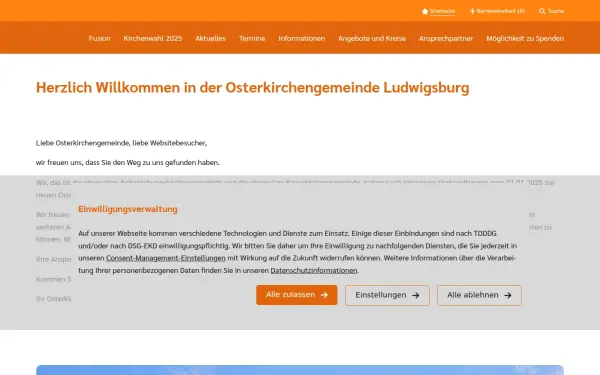600x375 pixels.
Task: Go to the Aktuelles menu
Action: pyautogui.click(x=210, y=38)
